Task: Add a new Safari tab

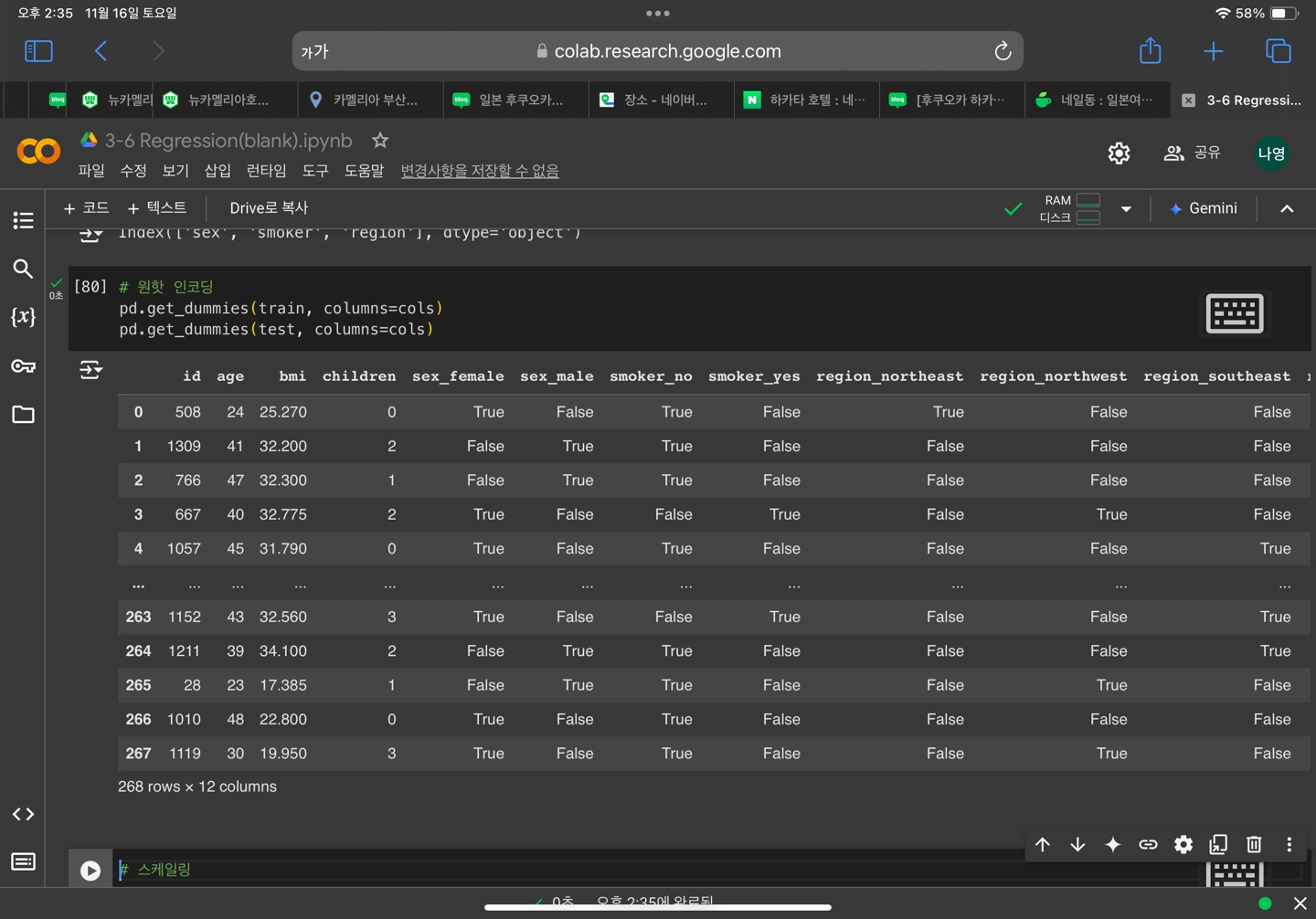Action: (1213, 51)
